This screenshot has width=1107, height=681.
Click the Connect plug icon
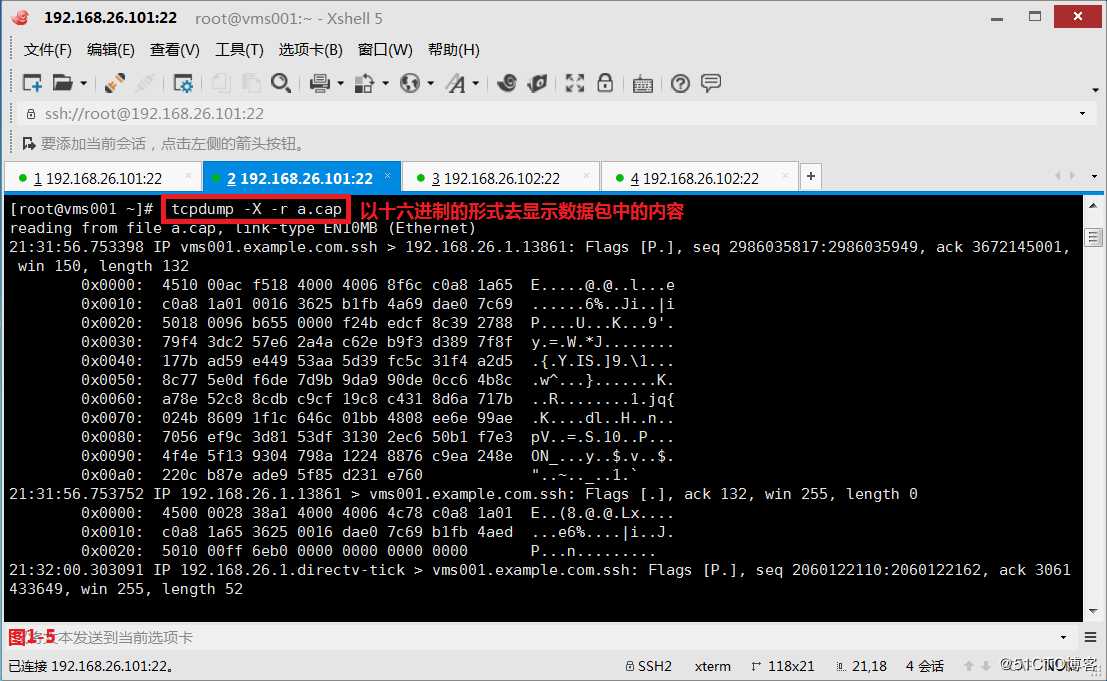[114, 83]
